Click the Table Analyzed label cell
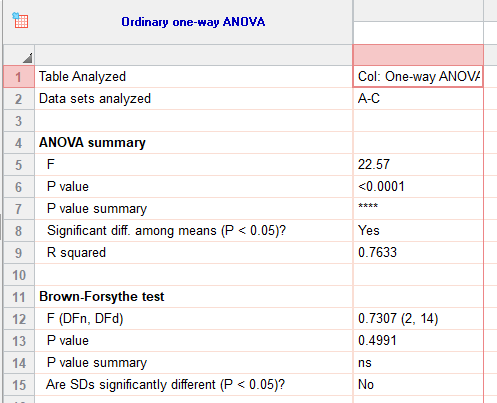497x403 pixels. tap(193, 77)
